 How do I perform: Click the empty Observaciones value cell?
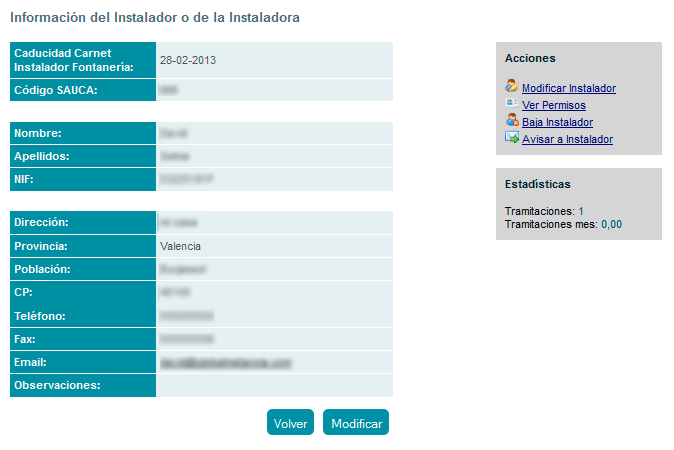[274, 385]
